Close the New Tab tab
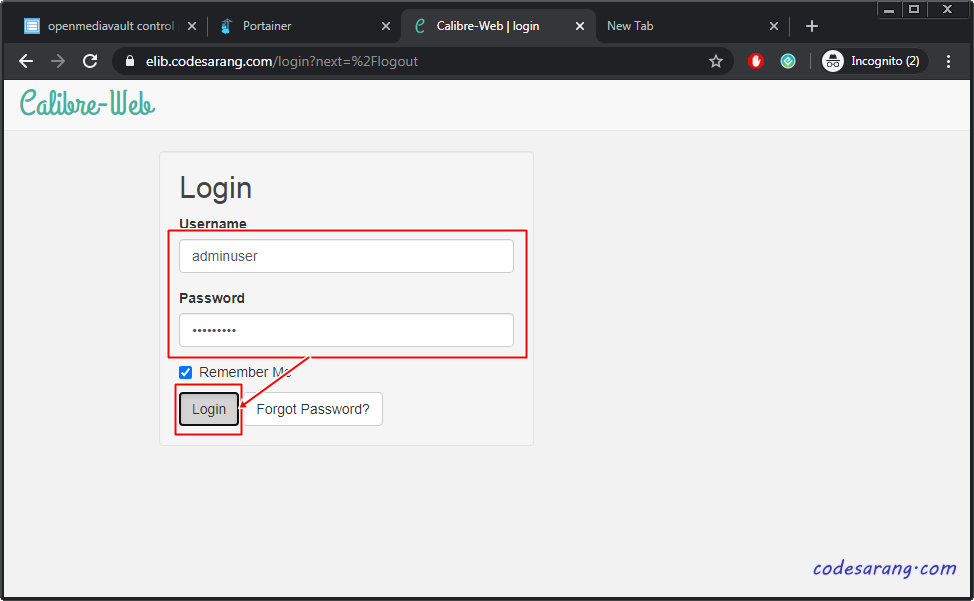This screenshot has height=601, width=974. pyautogui.click(x=773, y=26)
